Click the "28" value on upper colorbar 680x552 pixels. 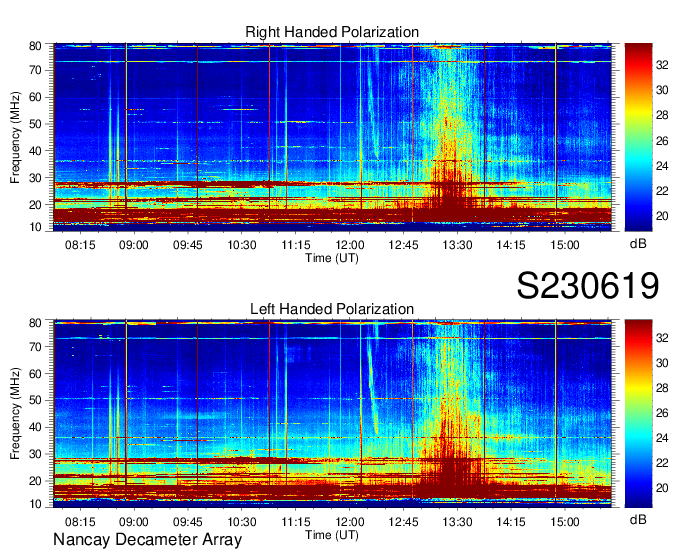point(662,115)
